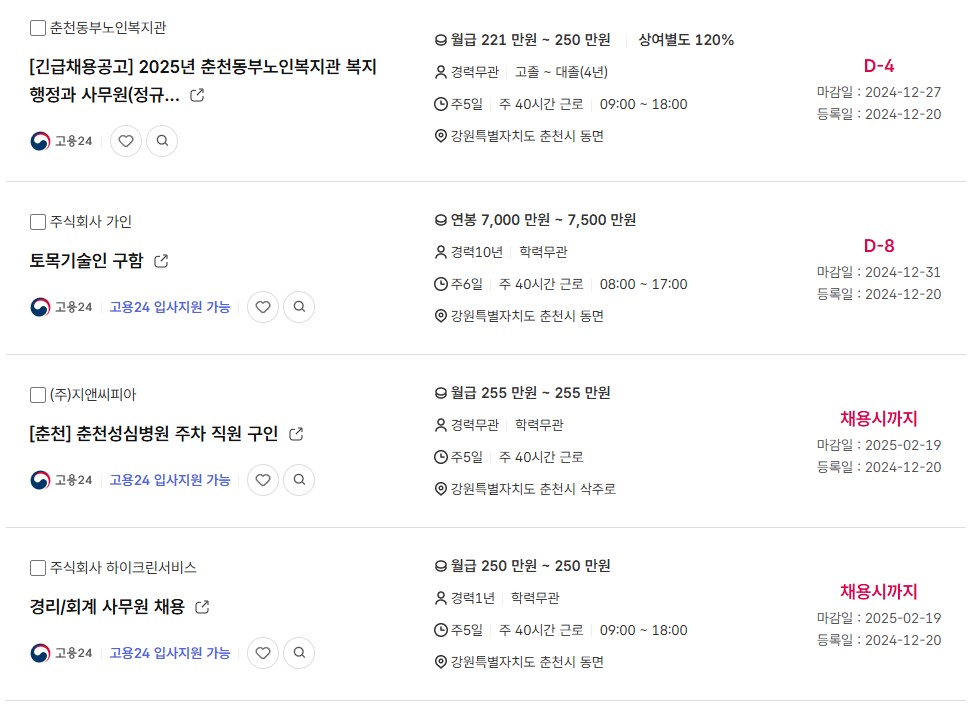Click 고용24 입사지원 가능 for 토목기술인 listing
Viewport: 975px width, 705px height.
(x=170, y=307)
